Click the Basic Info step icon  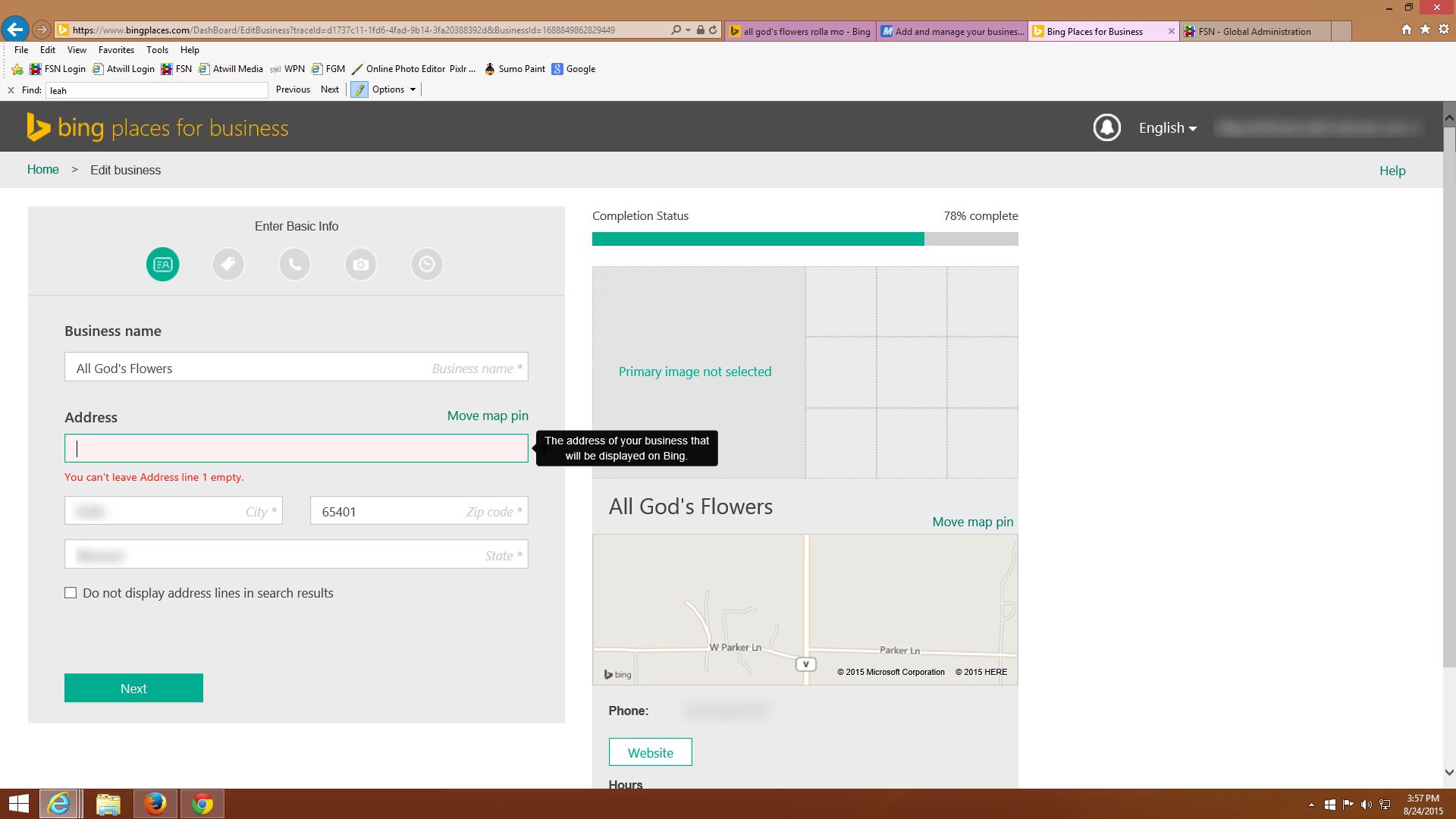tap(163, 265)
